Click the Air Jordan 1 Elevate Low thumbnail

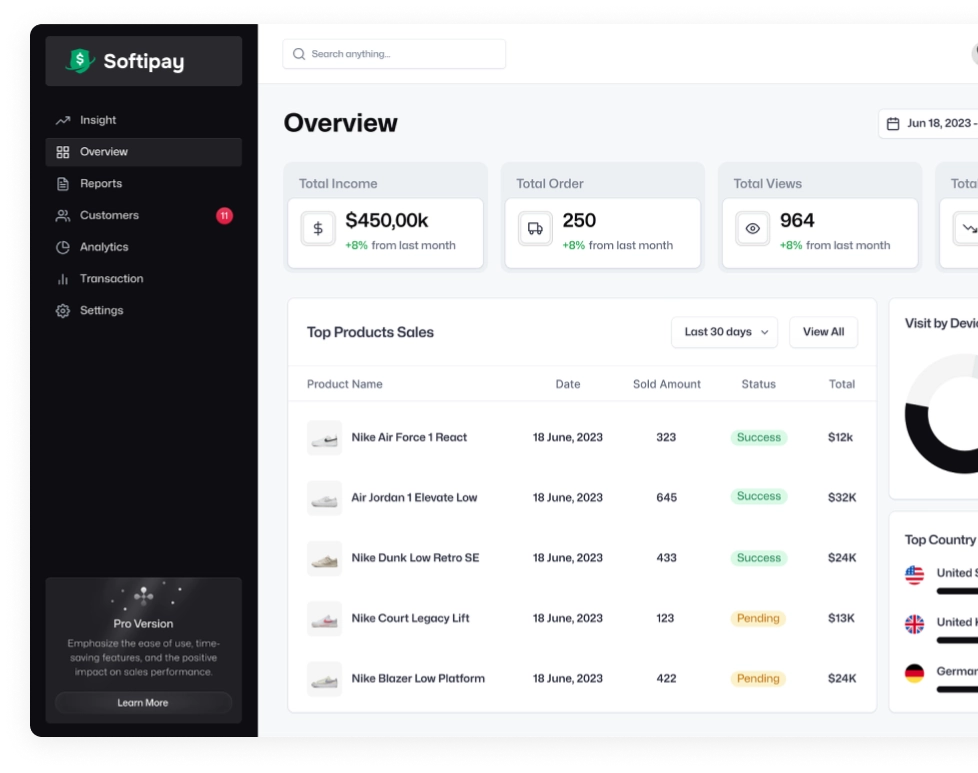(x=324, y=498)
